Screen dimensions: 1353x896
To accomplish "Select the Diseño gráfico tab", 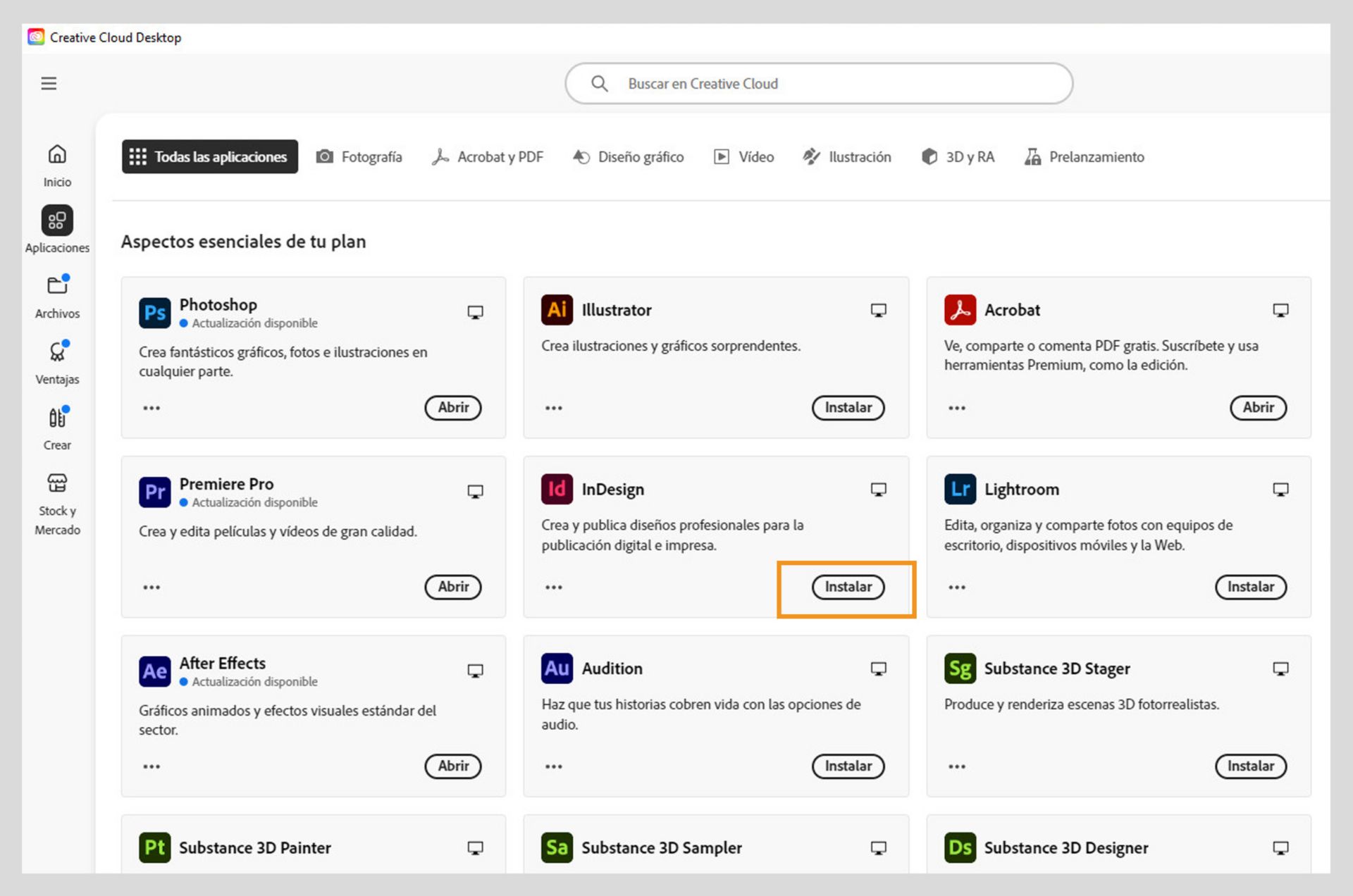I will point(628,157).
